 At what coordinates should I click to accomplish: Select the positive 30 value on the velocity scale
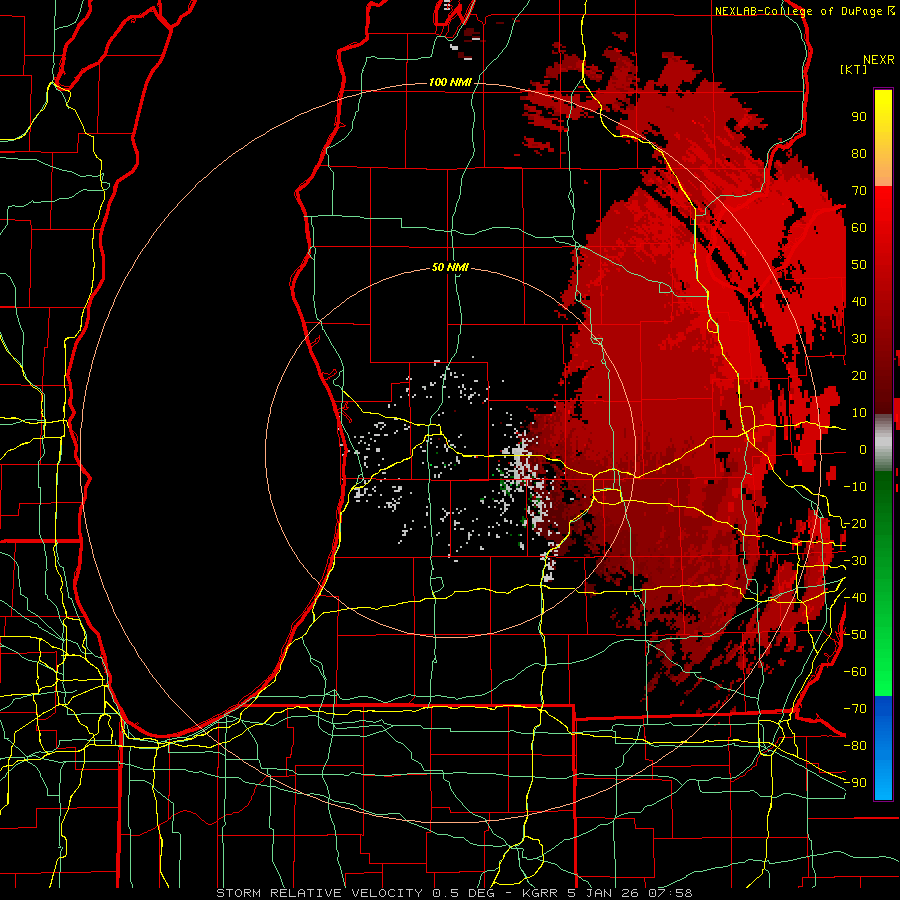click(x=859, y=339)
